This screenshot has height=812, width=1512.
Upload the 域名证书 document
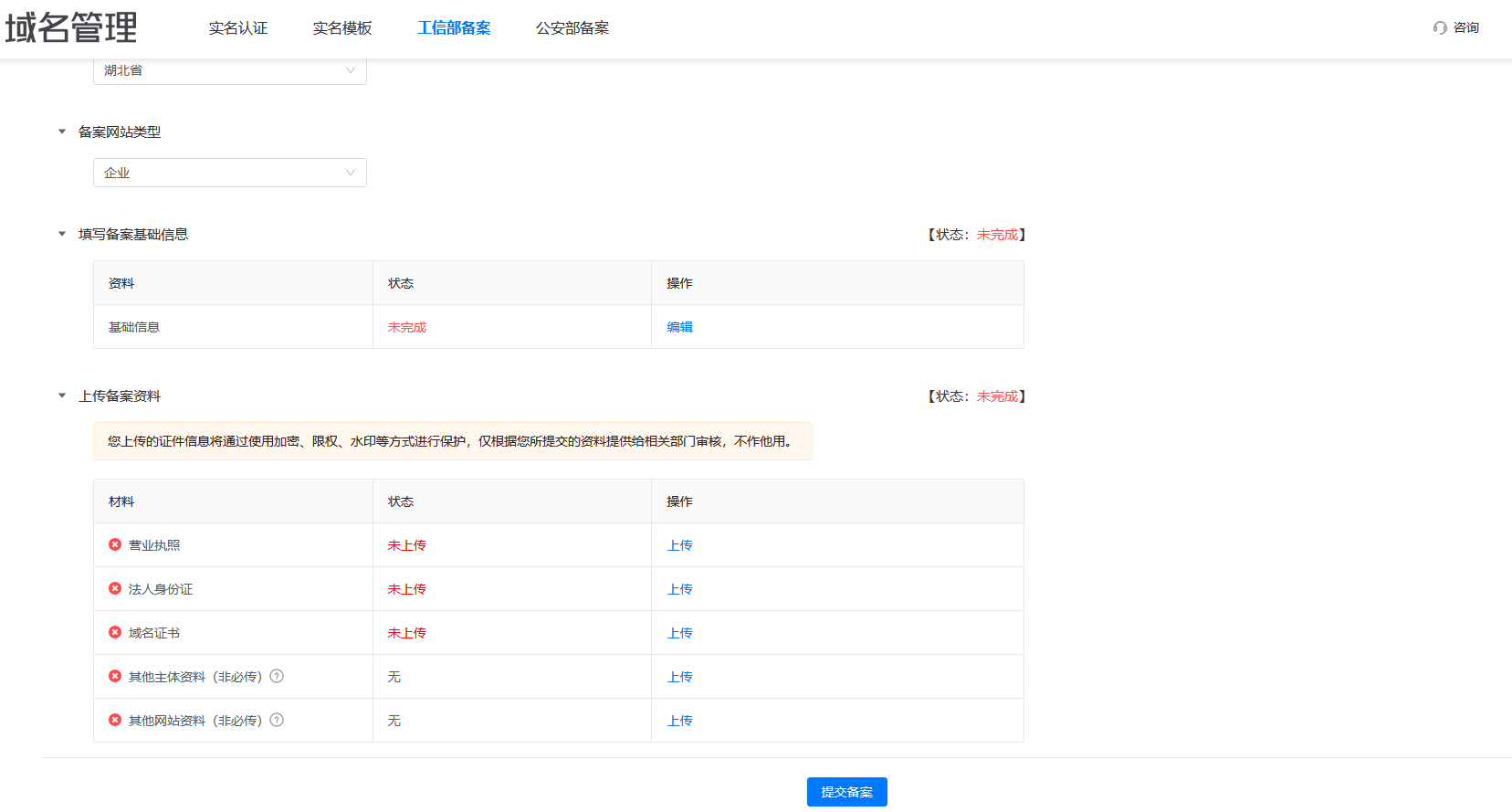pyautogui.click(x=680, y=633)
